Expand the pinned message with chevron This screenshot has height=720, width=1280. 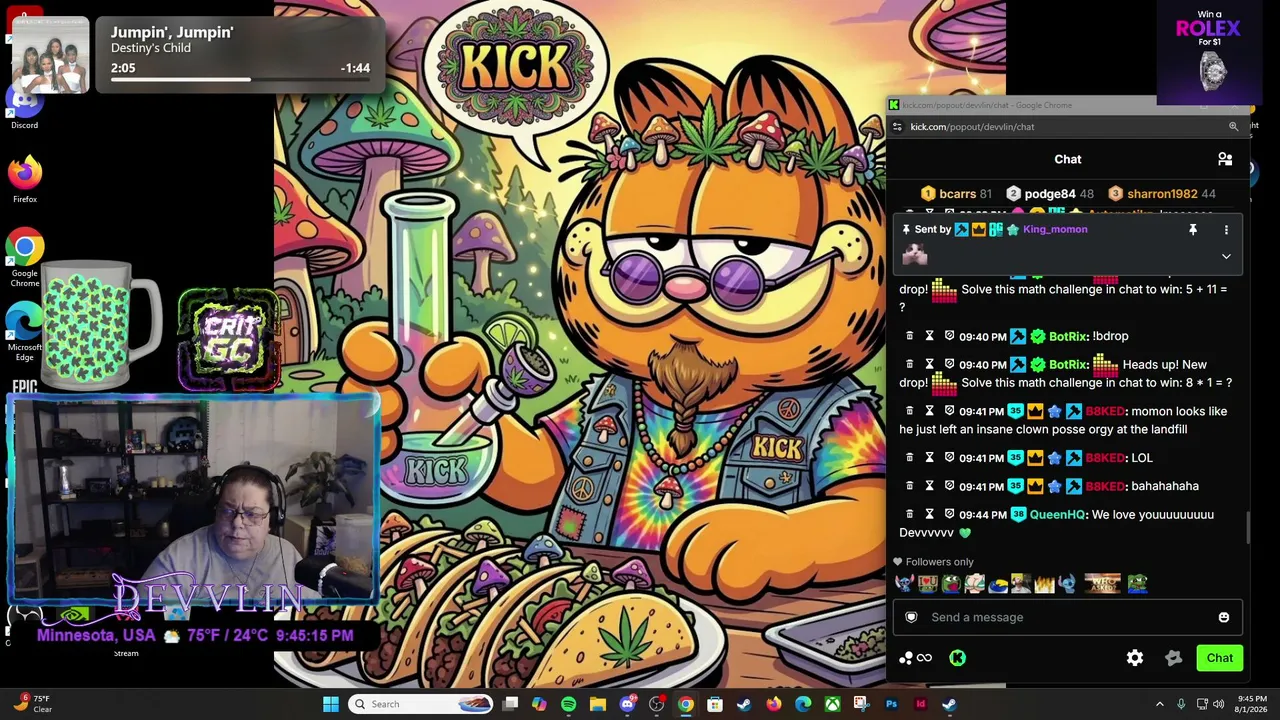[x=1226, y=256]
